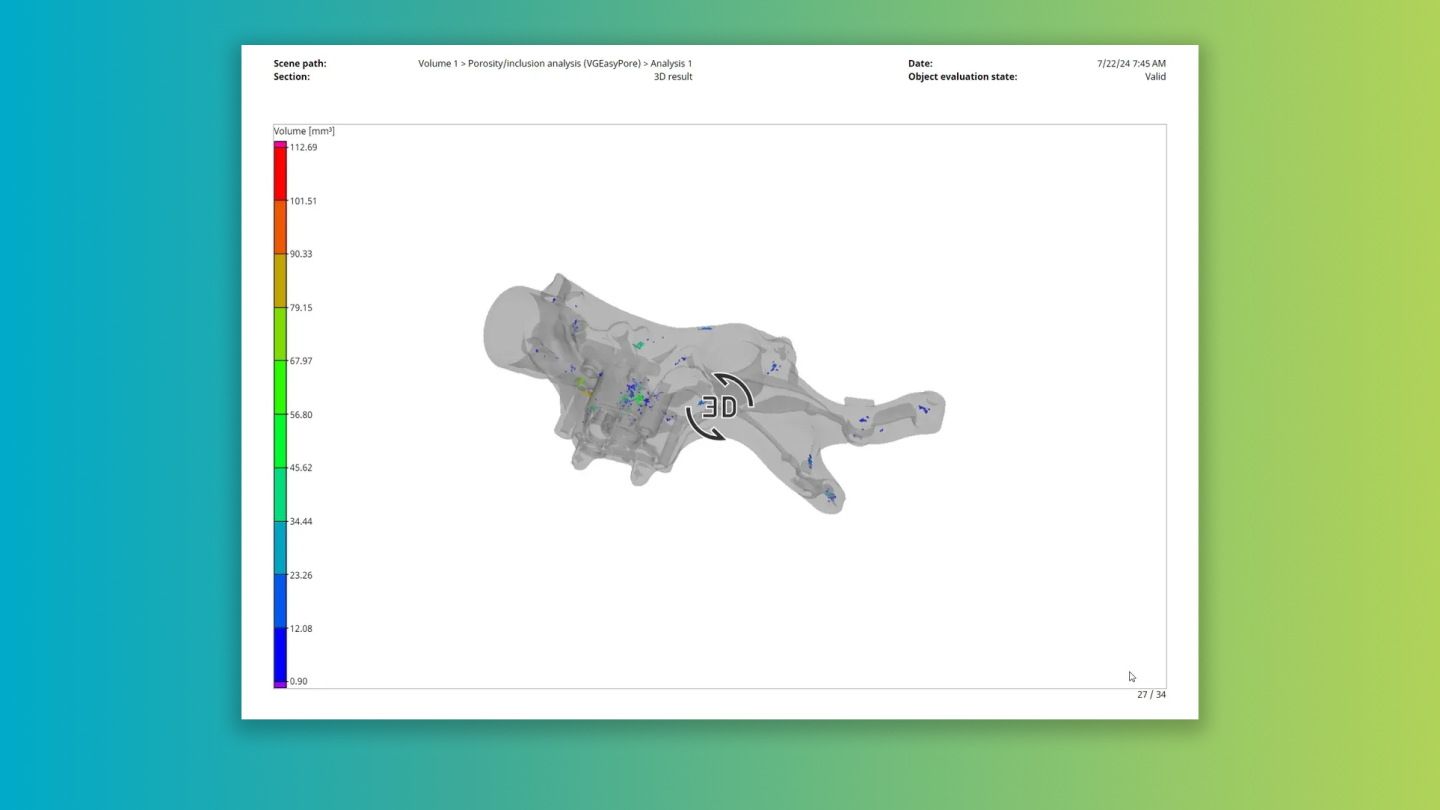Pick the dark blue color bar segment
Viewport: 1440px width, 810px height.
pyautogui.click(x=280, y=655)
